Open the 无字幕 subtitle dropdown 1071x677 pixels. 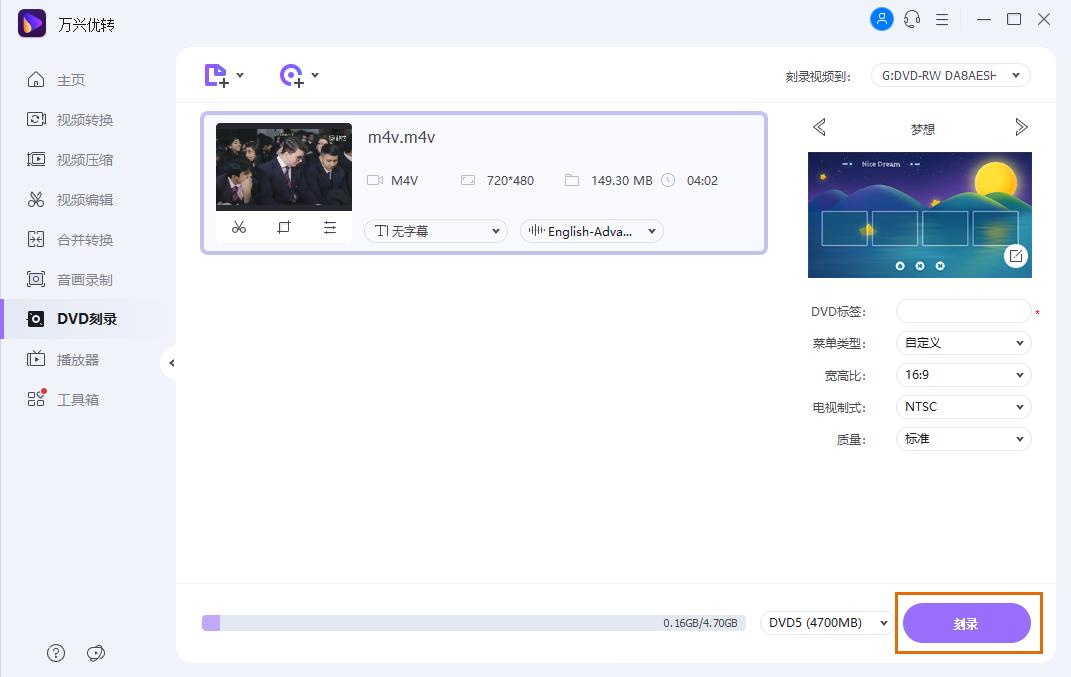coord(435,231)
